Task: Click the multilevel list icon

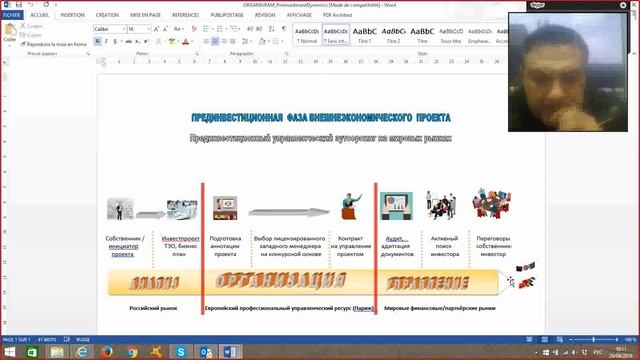Action: (x=234, y=29)
